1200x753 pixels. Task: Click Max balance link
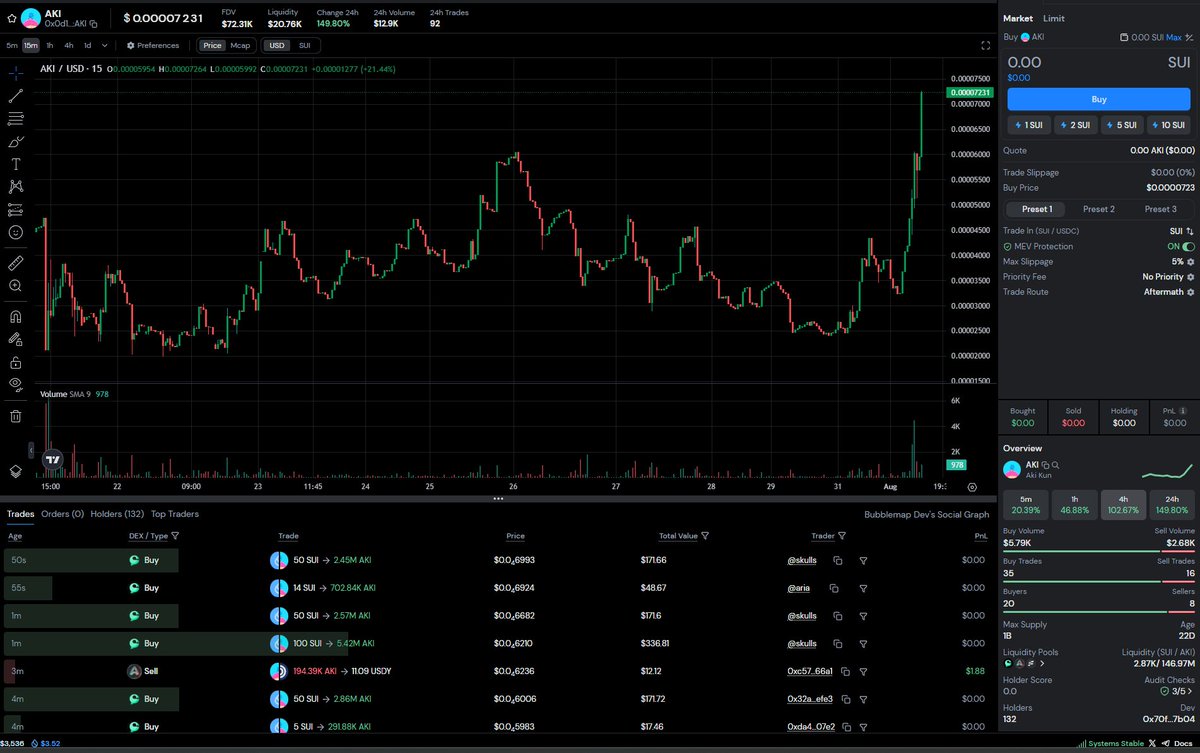1174,37
